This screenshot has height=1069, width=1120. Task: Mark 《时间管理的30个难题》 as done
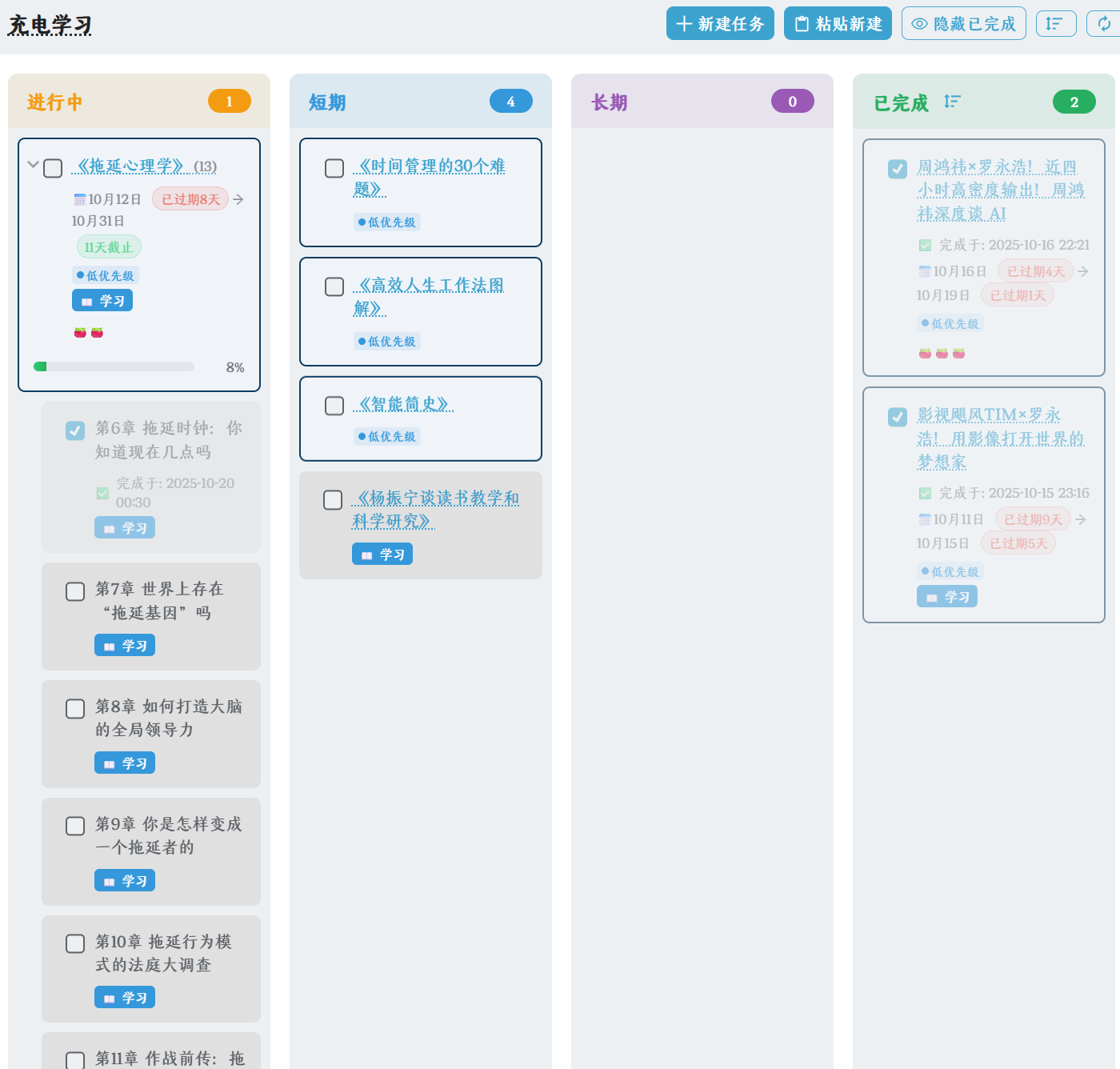(334, 168)
